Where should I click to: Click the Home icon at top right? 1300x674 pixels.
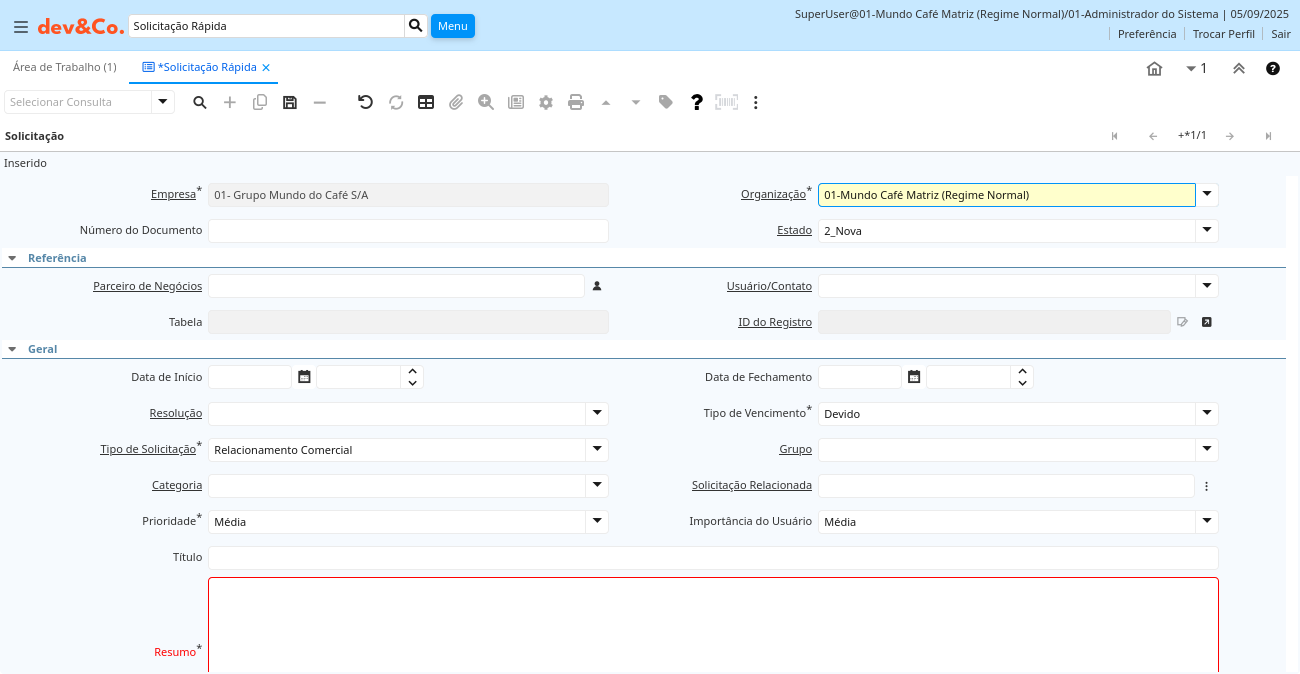(x=1154, y=68)
